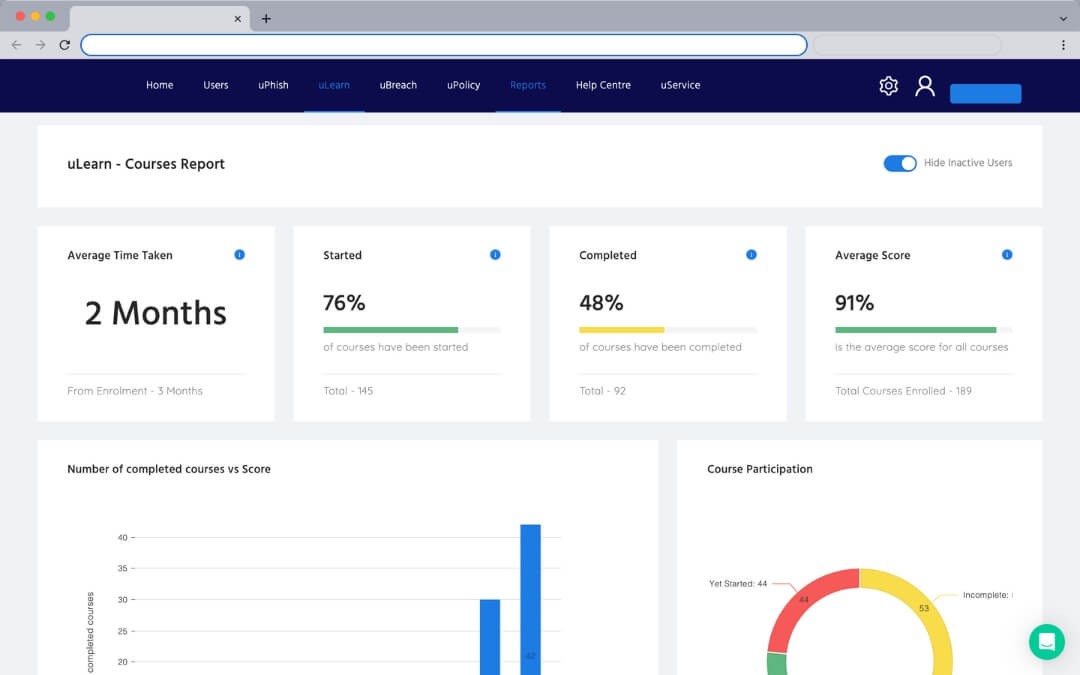
Task: Click the Started card info icon
Action: coord(495,255)
